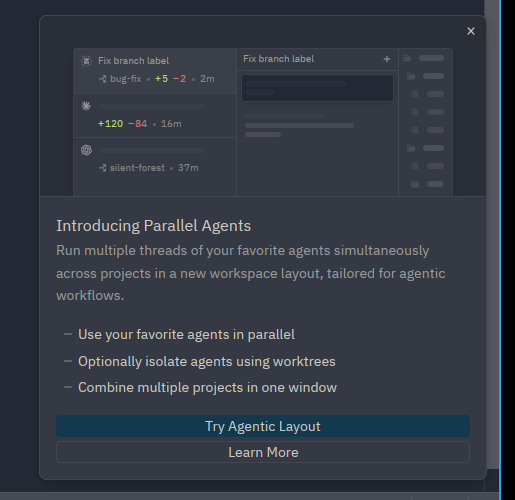The width and height of the screenshot is (515, 500).
Task: Click the OpenAI logo icon in third thread
Action: (86, 150)
